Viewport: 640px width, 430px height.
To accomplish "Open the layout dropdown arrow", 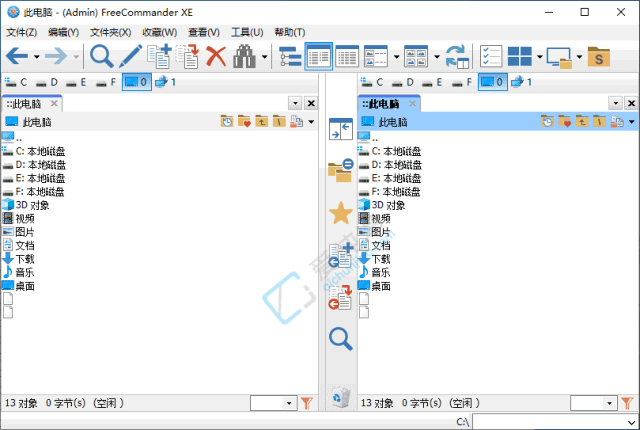I will click(x=540, y=57).
